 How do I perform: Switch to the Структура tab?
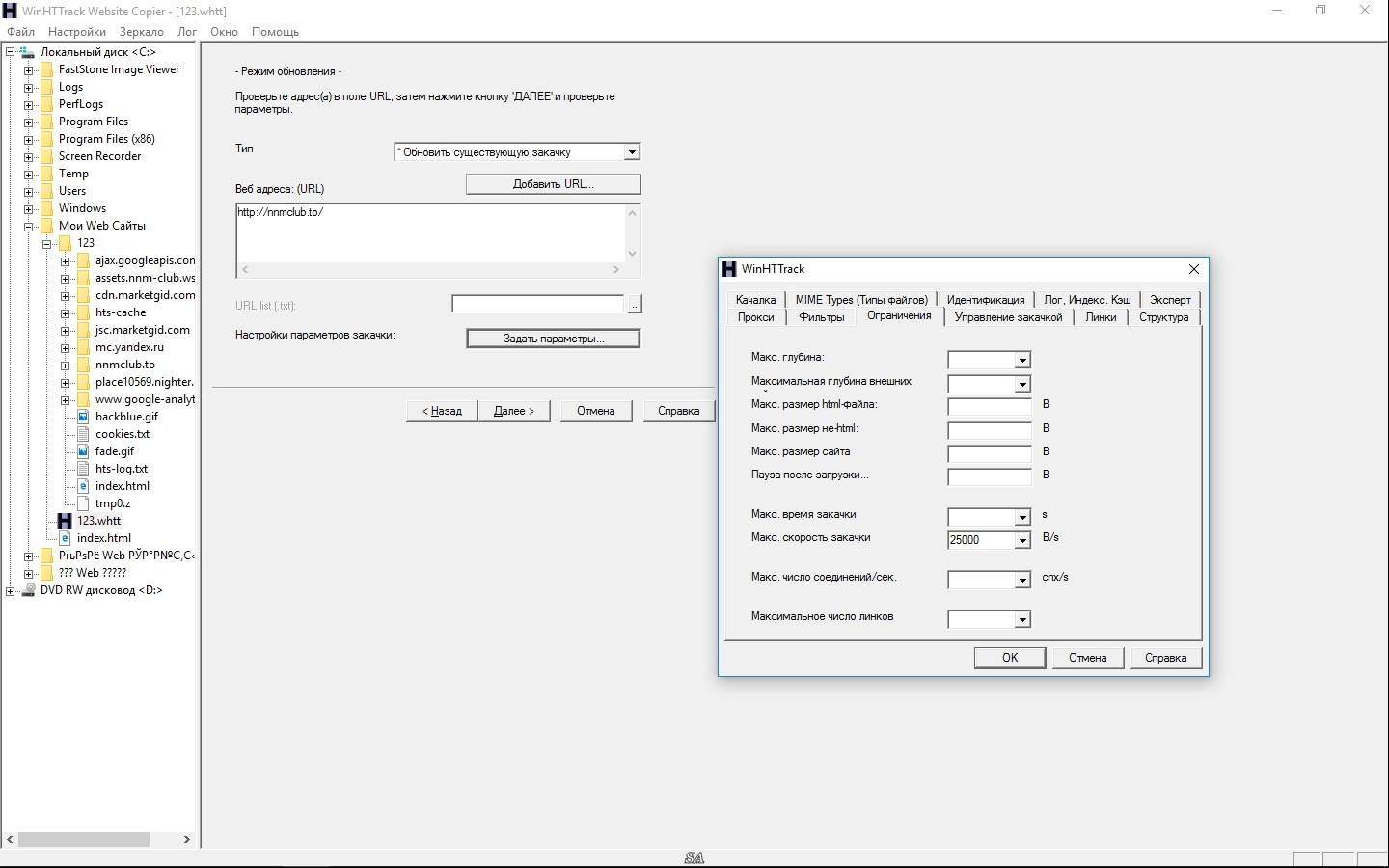coord(1163,317)
